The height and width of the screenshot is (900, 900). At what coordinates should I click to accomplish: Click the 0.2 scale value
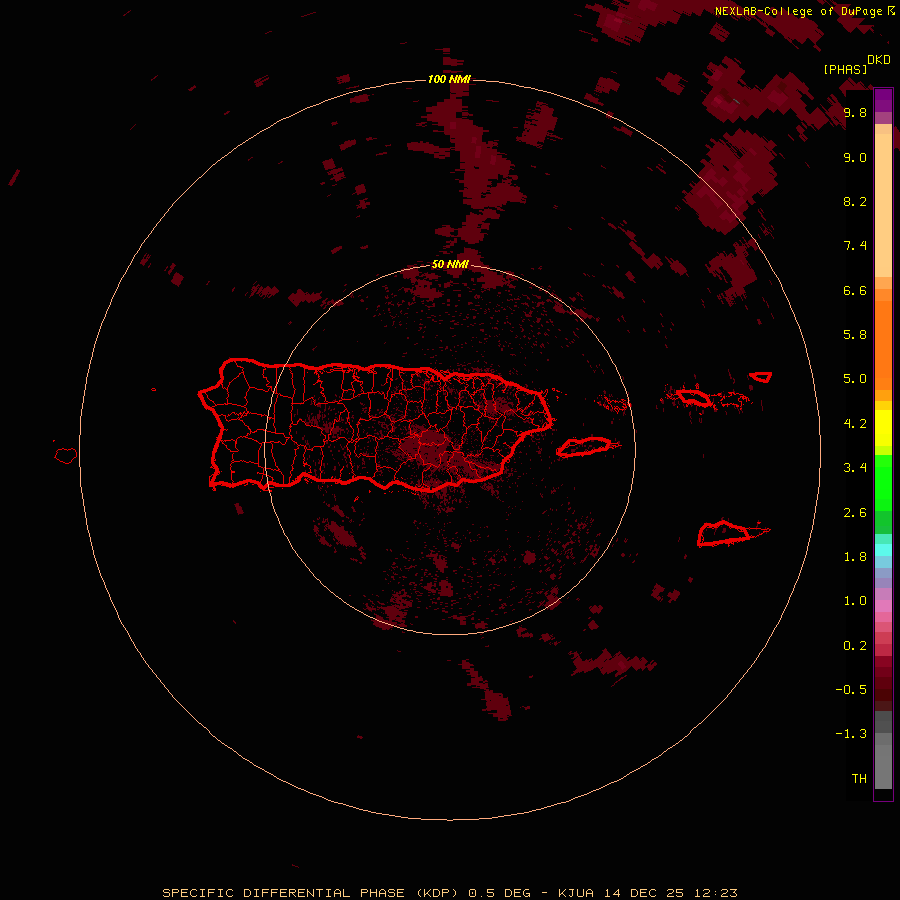pyautogui.click(x=855, y=646)
